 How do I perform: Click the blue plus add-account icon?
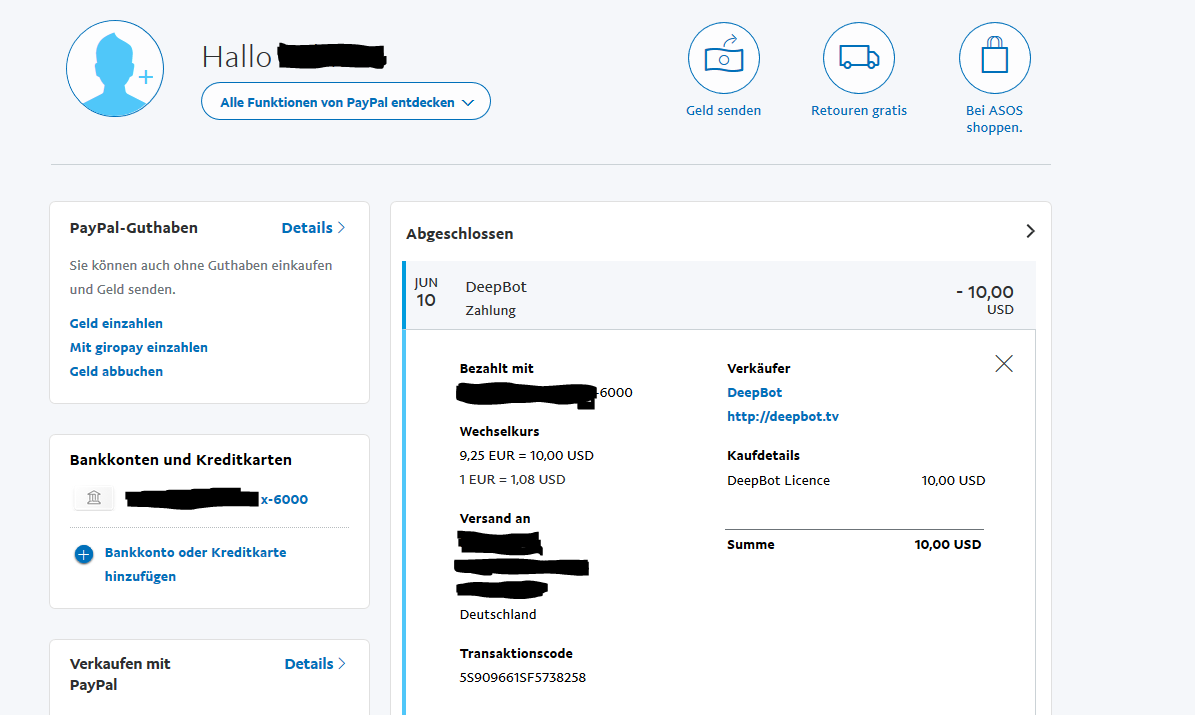coord(84,554)
